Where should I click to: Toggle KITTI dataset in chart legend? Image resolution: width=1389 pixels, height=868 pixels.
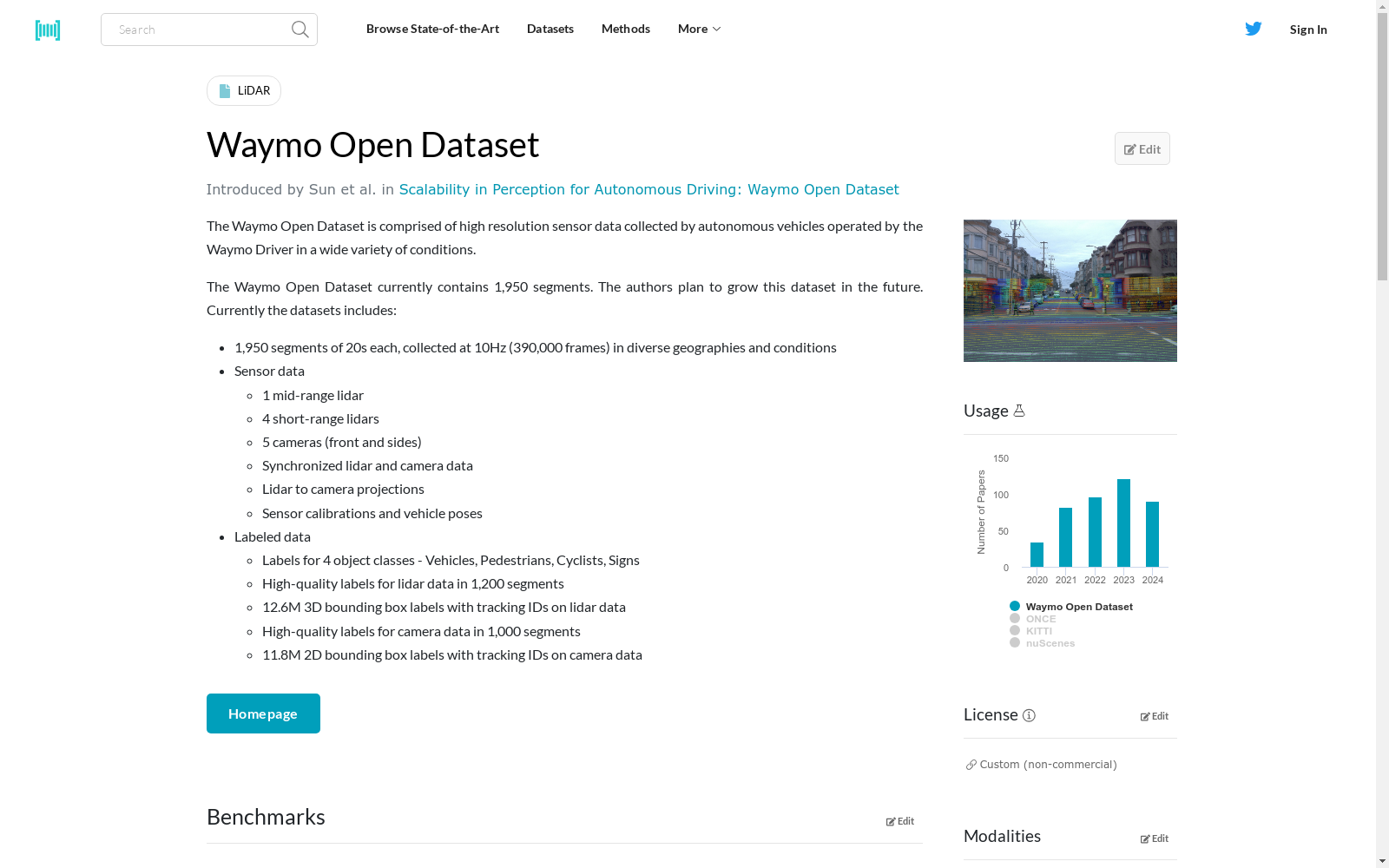point(1031,631)
